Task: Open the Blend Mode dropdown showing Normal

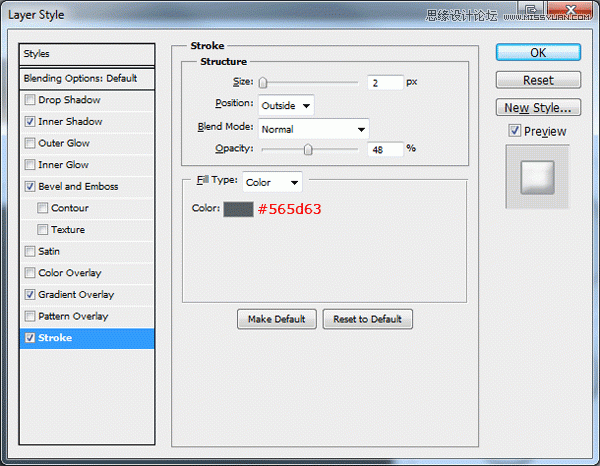Action: click(x=313, y=129)
